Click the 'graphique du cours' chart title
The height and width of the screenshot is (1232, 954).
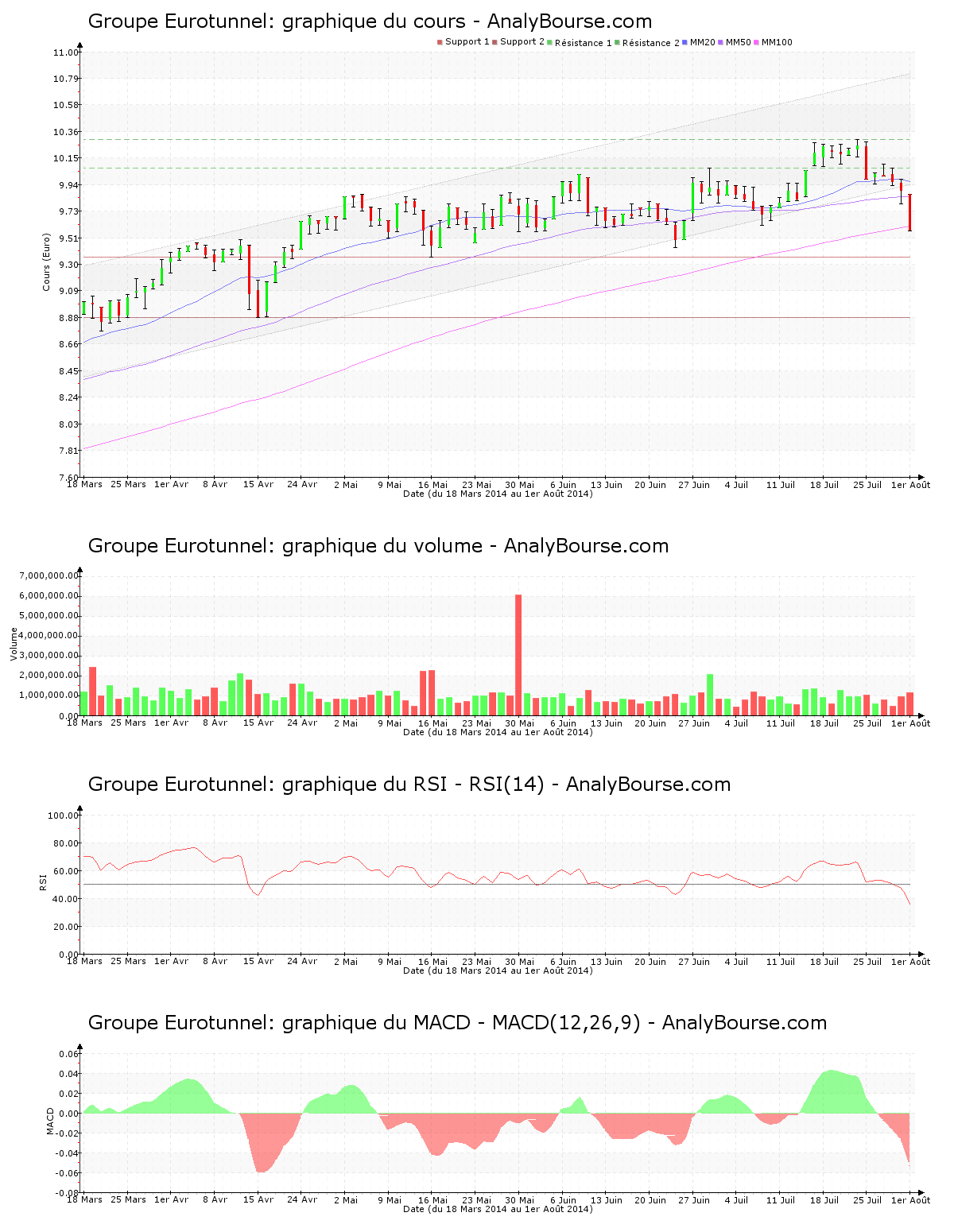click(370, 21)
